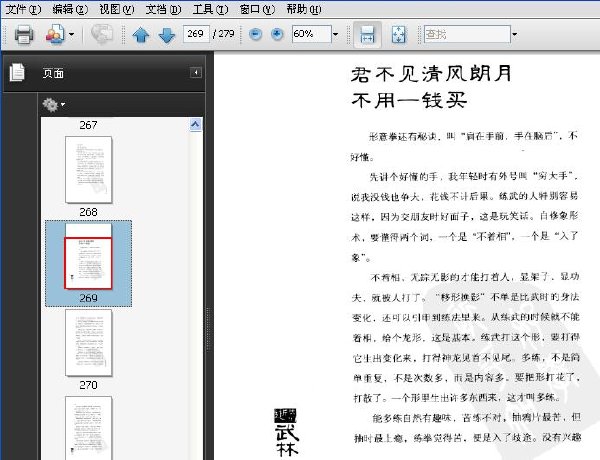This screenshot has width=600, height=460.
Task: Open the 窗口(W) menu
Action: [x=257, y=9]
